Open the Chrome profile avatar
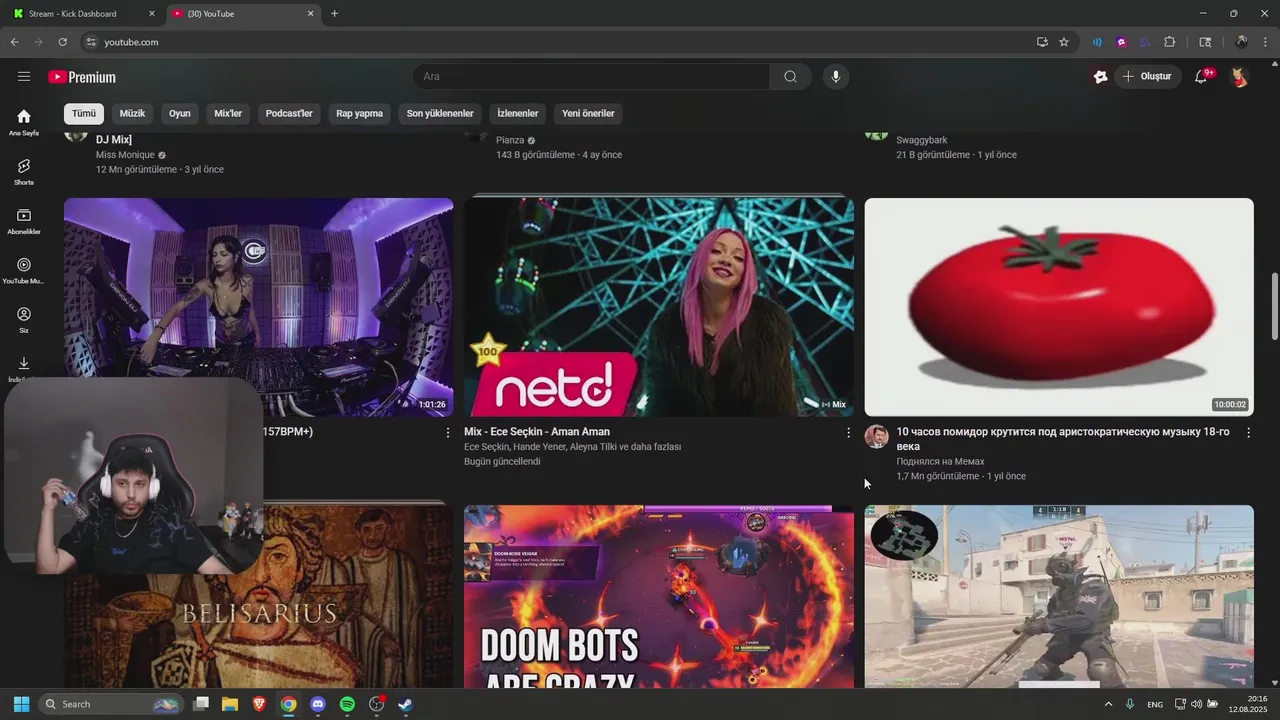Screen dimensions: 1280x720 tap(1241, 42)
